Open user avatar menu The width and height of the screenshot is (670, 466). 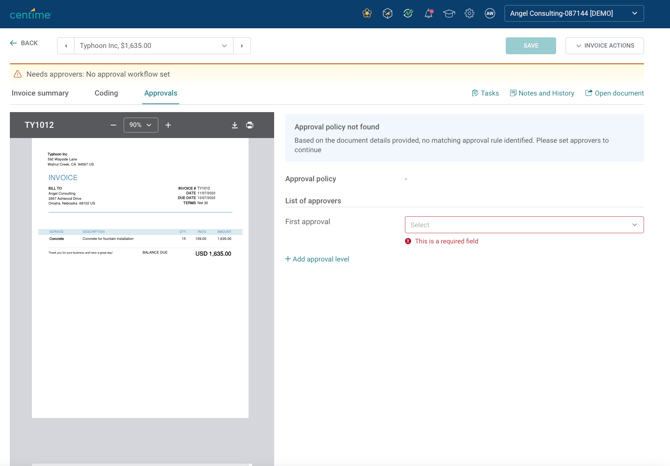tap(490, 14)
